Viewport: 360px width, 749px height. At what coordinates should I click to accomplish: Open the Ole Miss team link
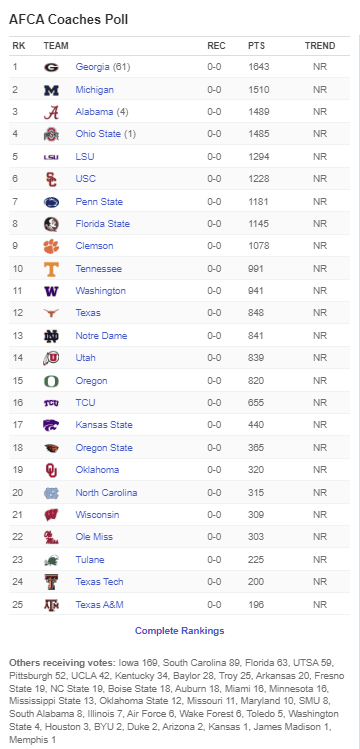[94, 537]
